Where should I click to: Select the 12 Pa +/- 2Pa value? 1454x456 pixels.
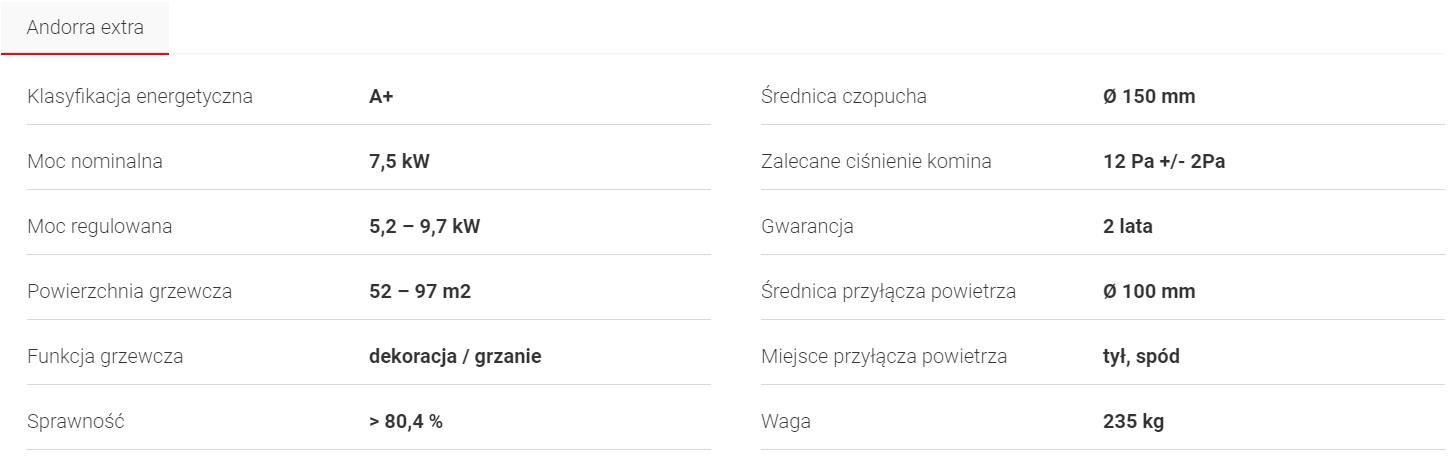click(x=1164, y=161)
